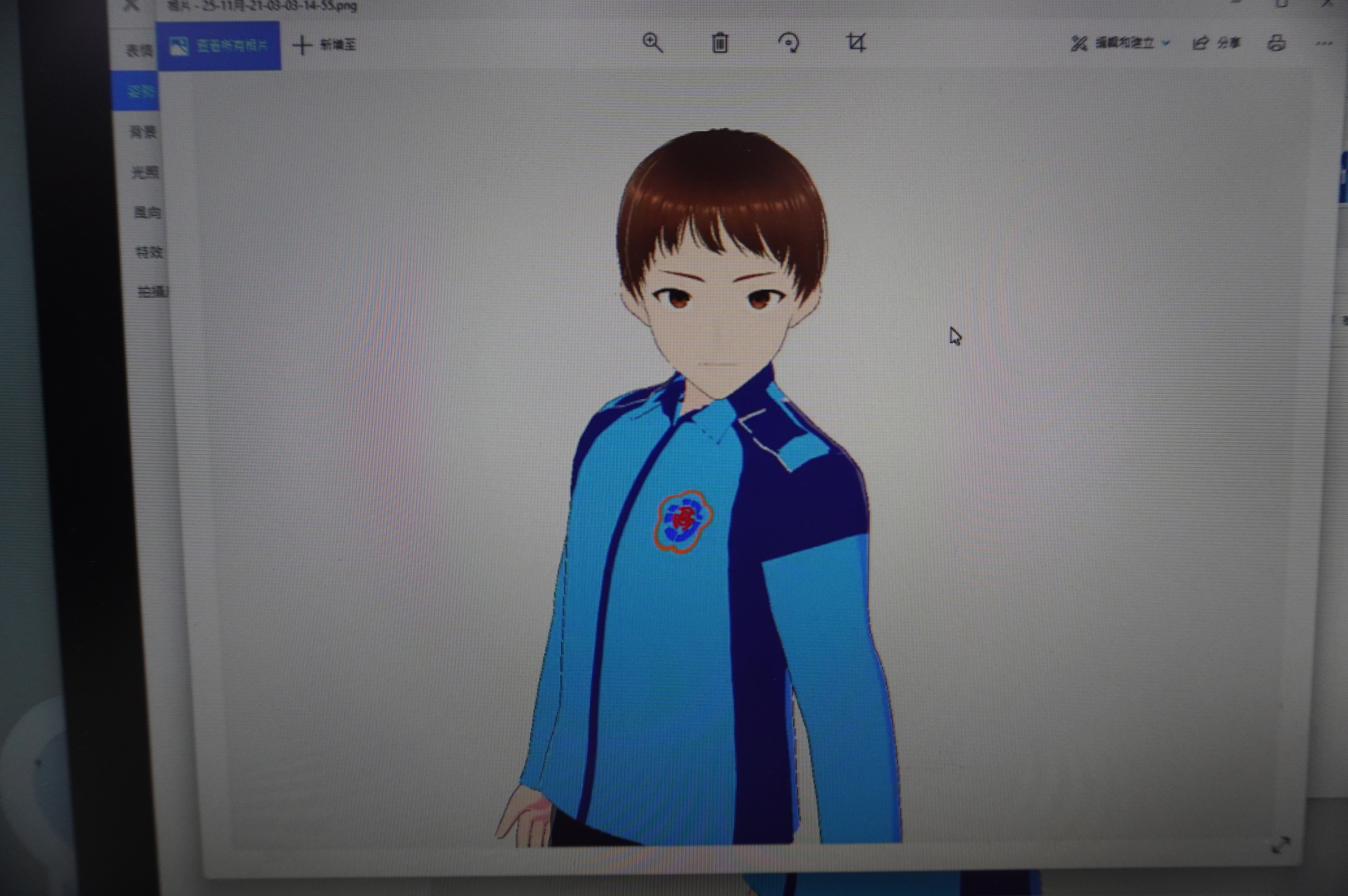This screenshot has width=1348, height=896.
Task: Click the share (分享) icon
Action: (1201, 43)
